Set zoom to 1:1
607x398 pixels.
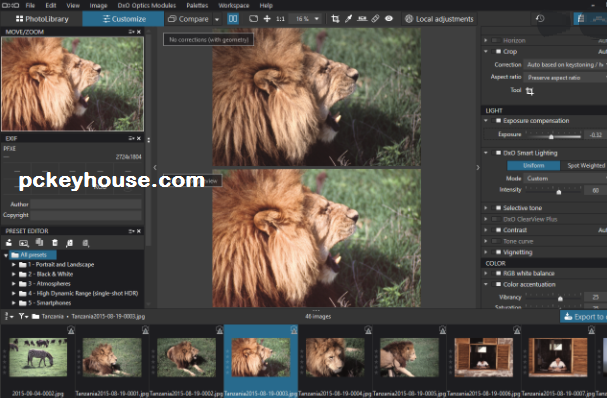click(280, 19)
